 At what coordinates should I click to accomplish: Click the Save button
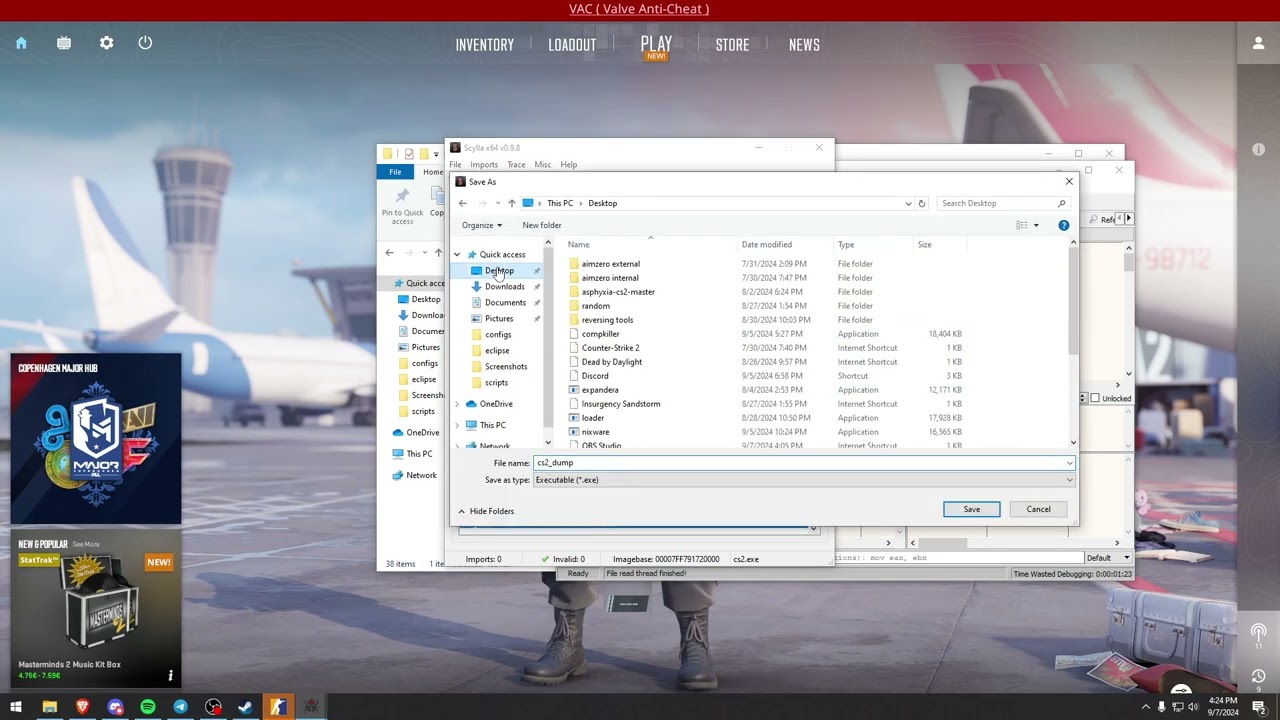tap(971, 509)
